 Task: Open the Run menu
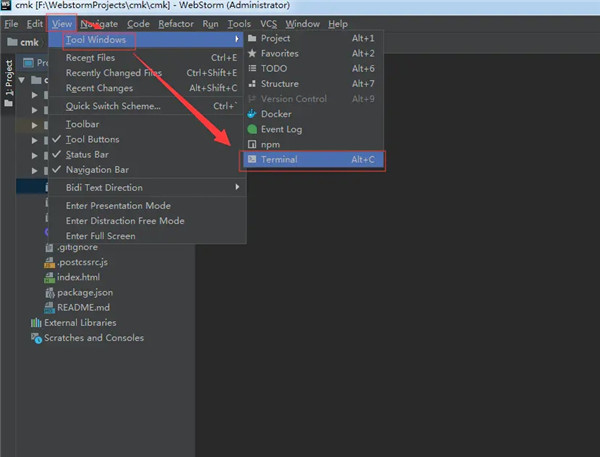point(210,24)
